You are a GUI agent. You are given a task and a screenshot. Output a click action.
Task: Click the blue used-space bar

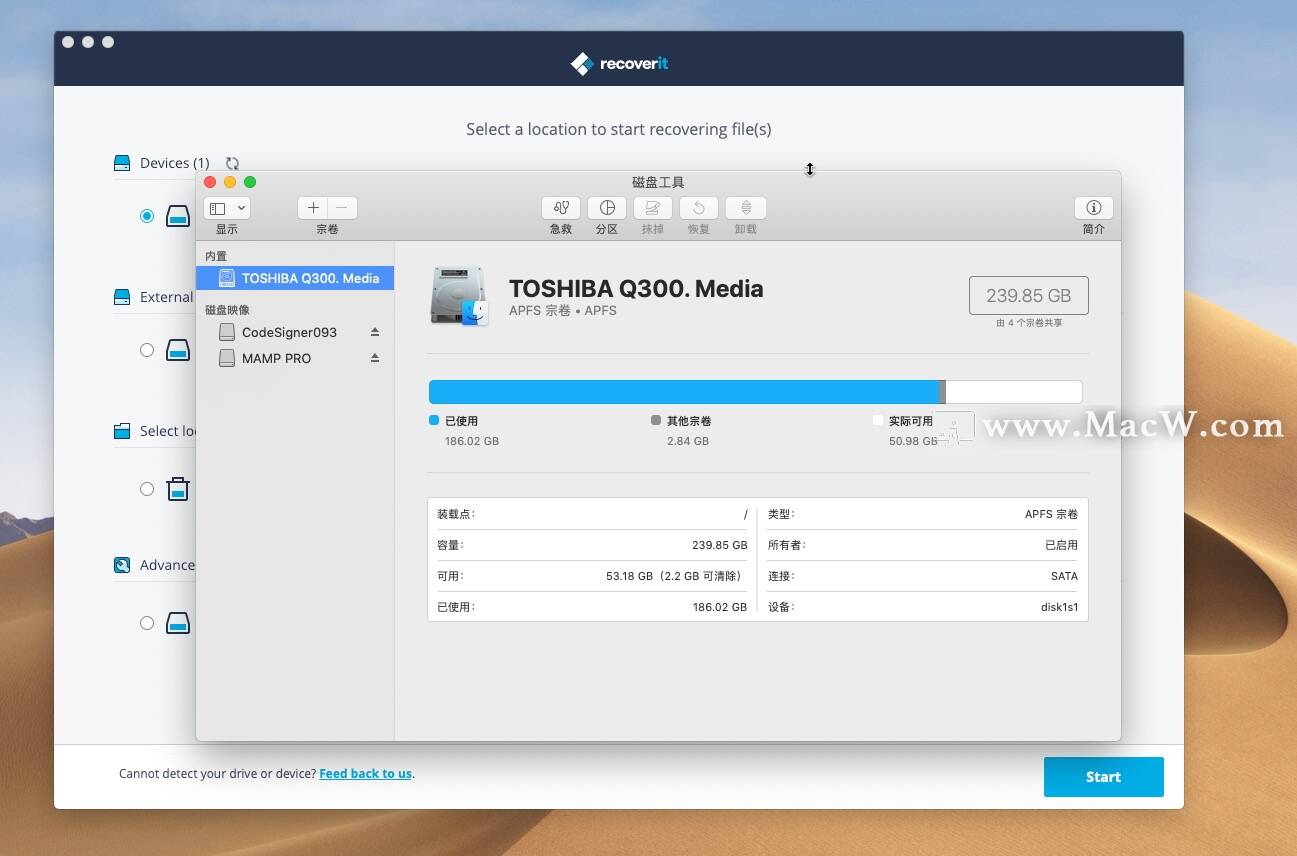tap(685, 392)
